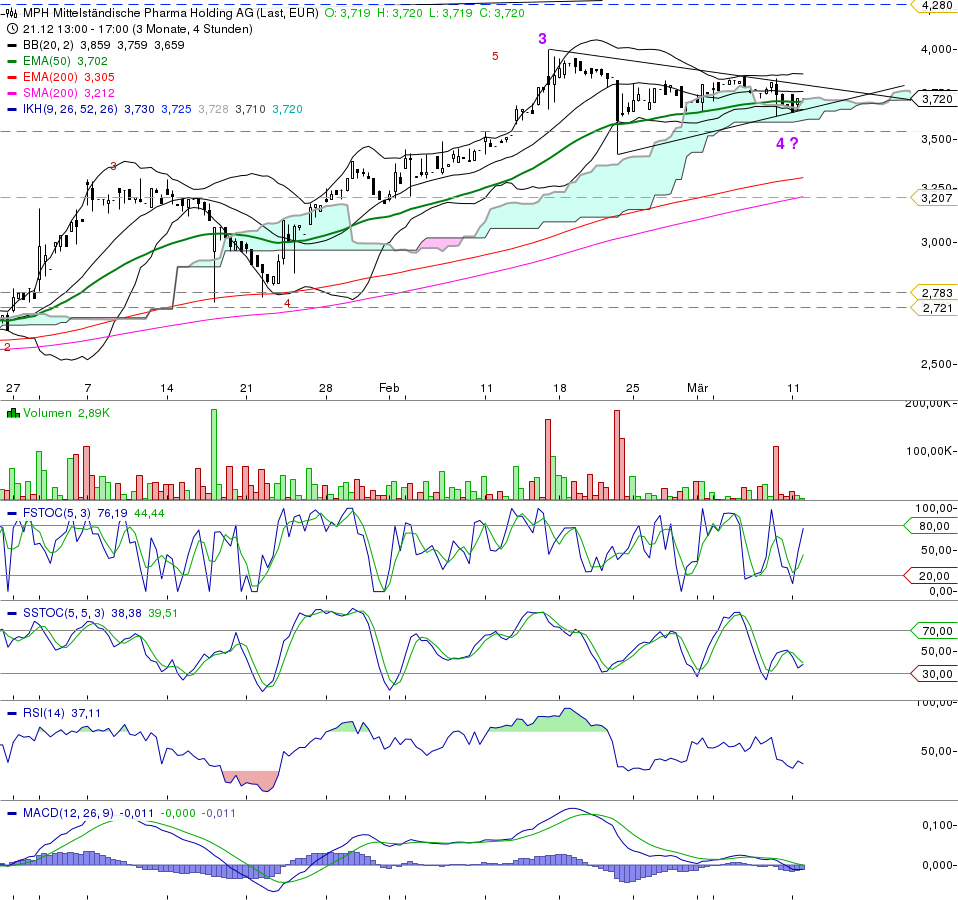Click the candlestick chart symbol icon
958x900 pixels.
(x=9, y=15)
